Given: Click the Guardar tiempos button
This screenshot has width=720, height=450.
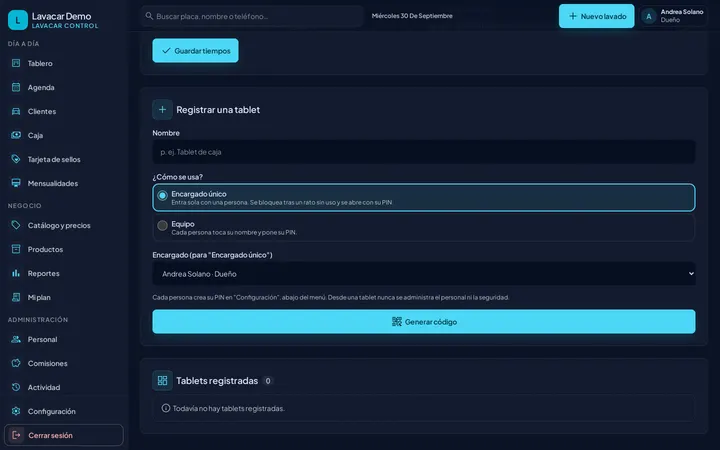Looking at the screenshot, I should (195, 51).
